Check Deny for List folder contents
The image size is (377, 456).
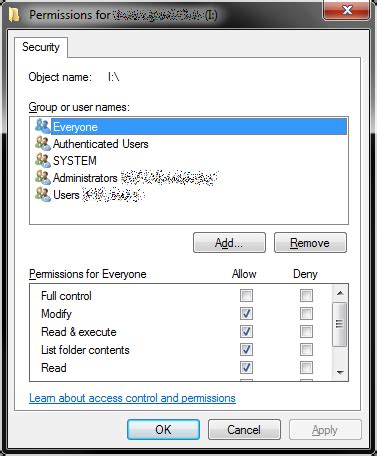point(306,349)
